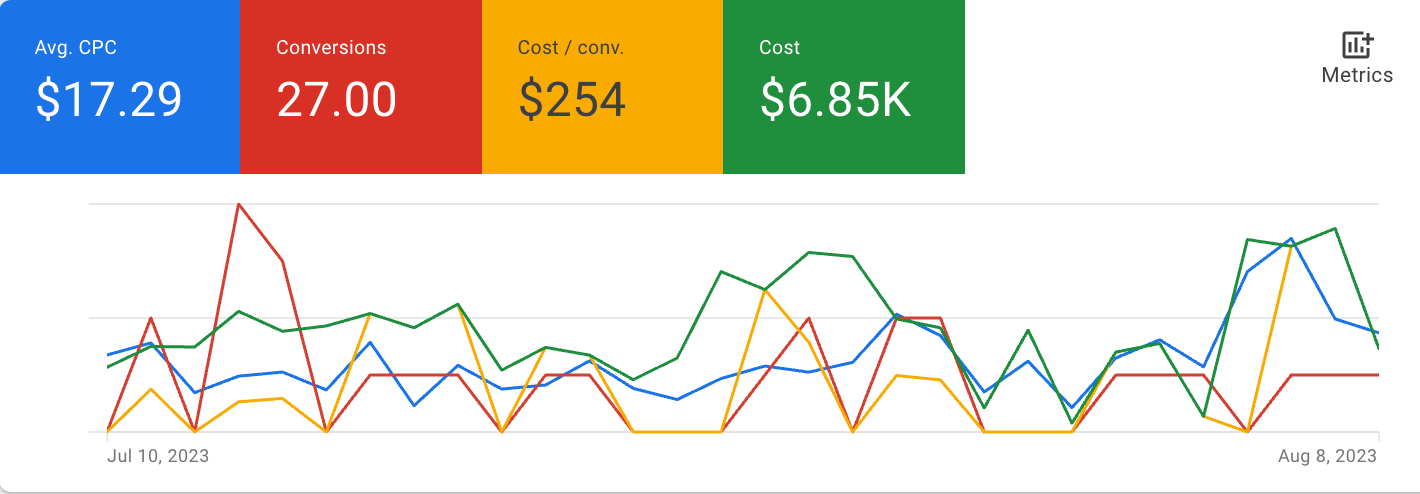Click the empty part of the blue metric card
Screen dimensions: 1420x494
[120, 150]
